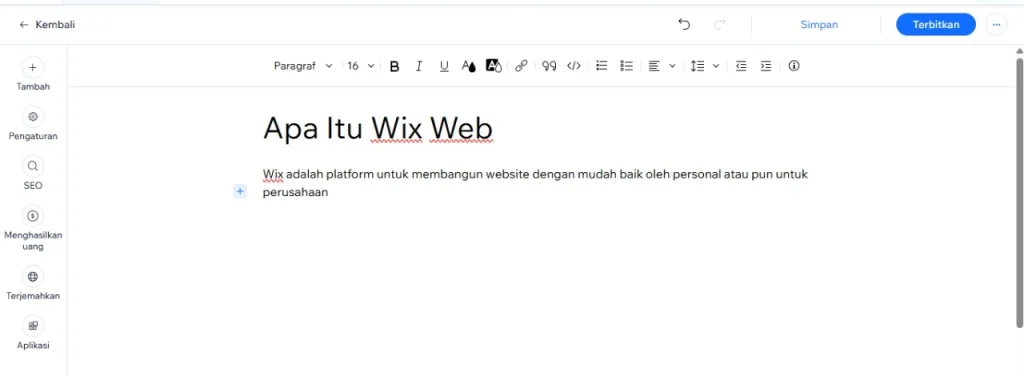
Task: Click in the body paragraph text
Action: tap(536, 183)
